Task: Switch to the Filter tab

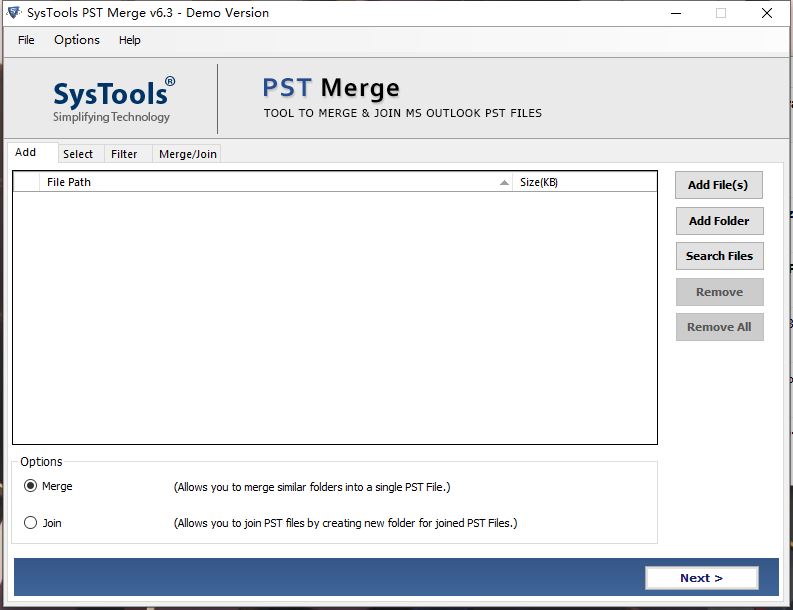Action: [128, 154]
